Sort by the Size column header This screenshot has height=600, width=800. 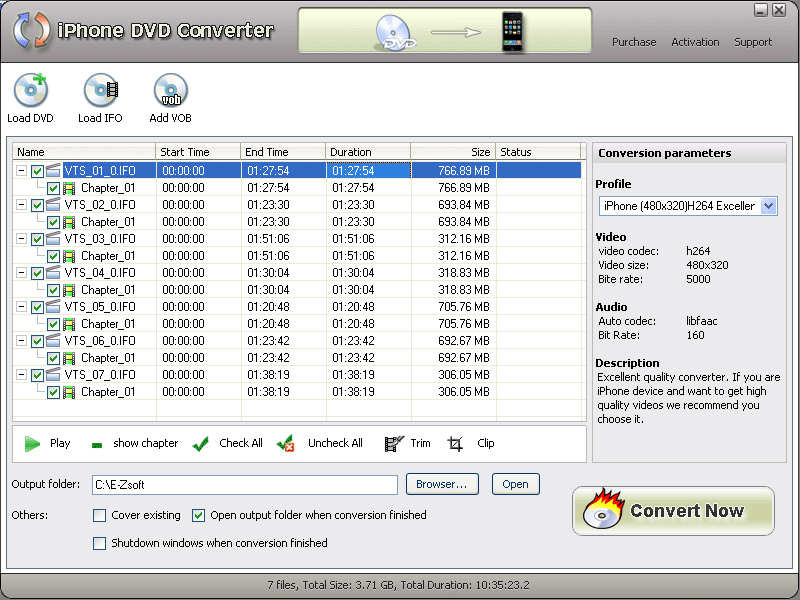point(453,152)
